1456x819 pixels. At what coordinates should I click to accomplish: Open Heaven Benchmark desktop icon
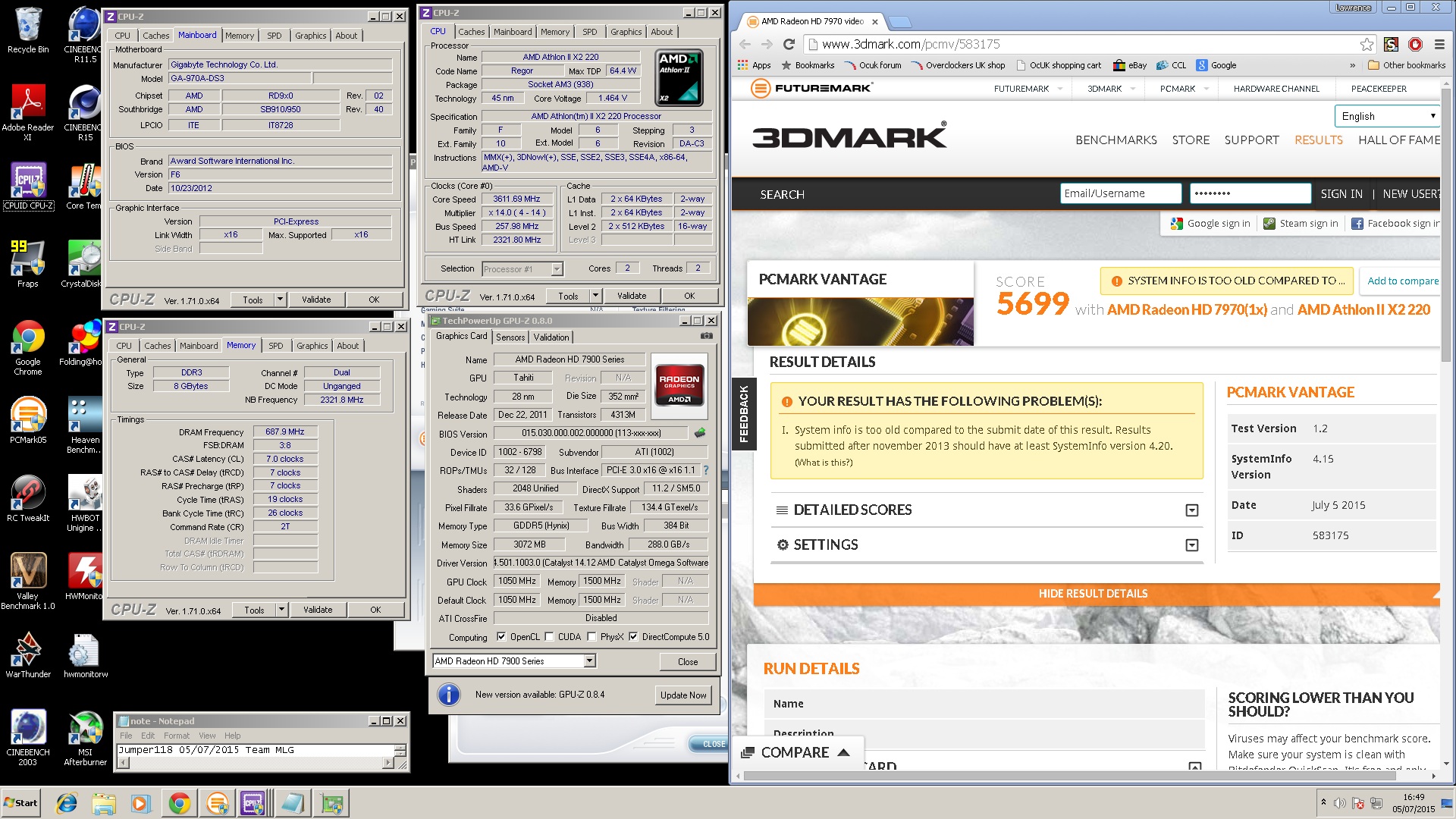point(85,425)
